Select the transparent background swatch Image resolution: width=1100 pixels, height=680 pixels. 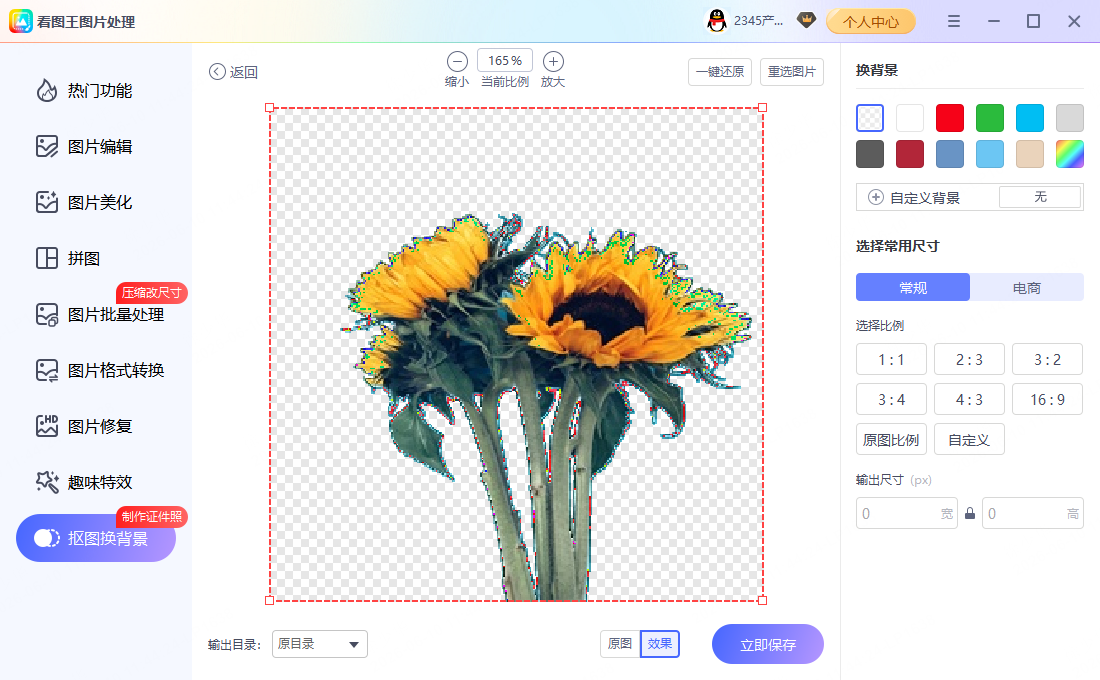870,118
